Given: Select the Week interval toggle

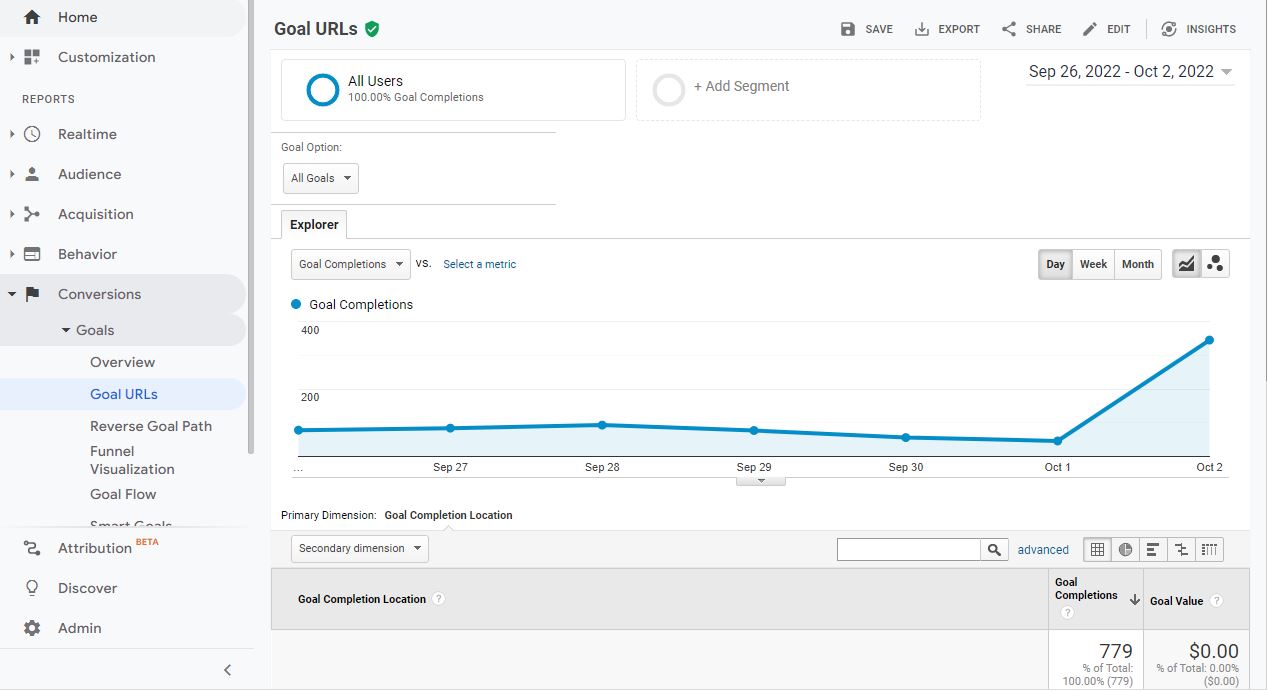Looking at the screenshot, I should tap(1093, 264).
